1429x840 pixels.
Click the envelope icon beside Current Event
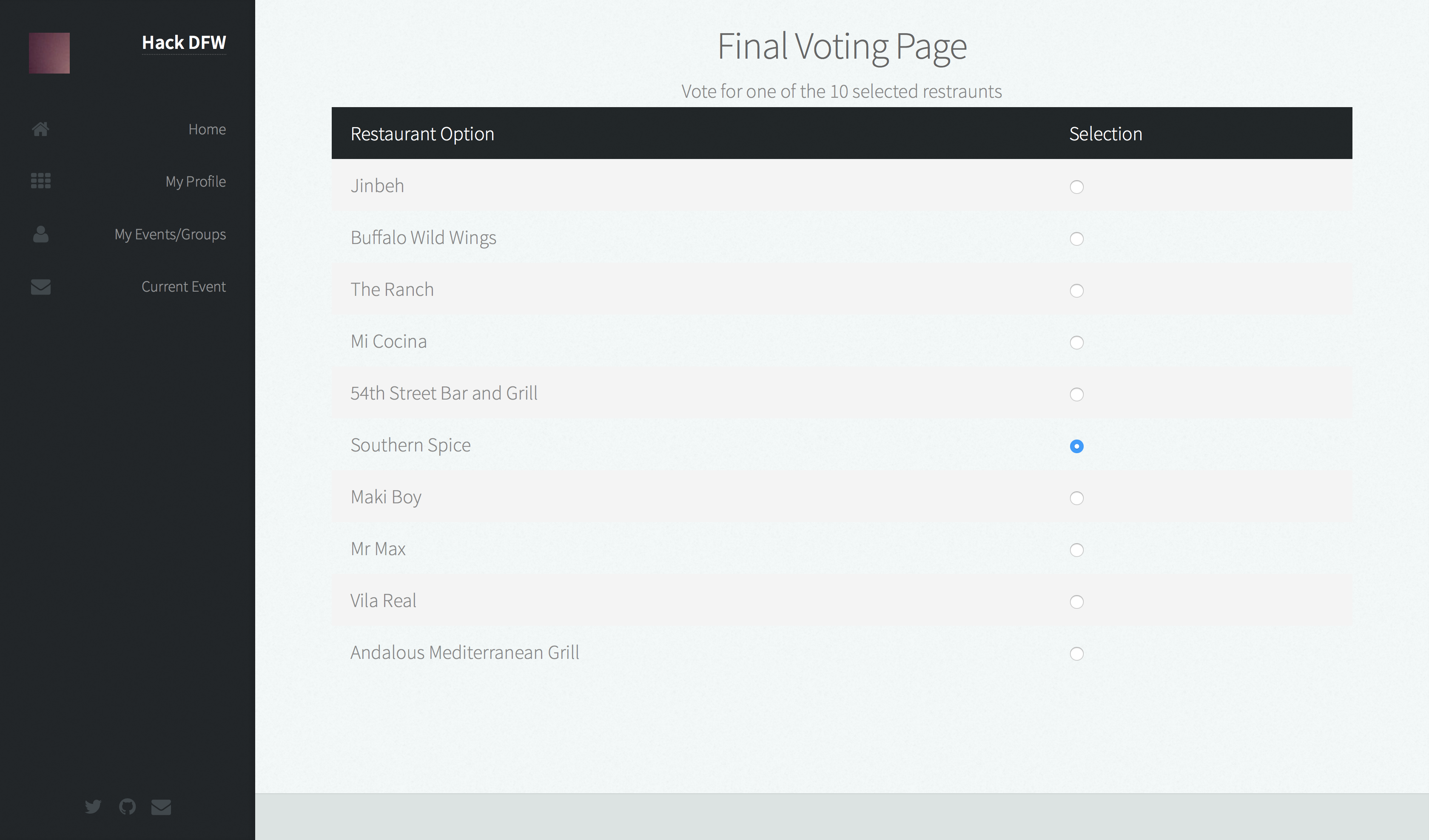(x=40, y=287)
